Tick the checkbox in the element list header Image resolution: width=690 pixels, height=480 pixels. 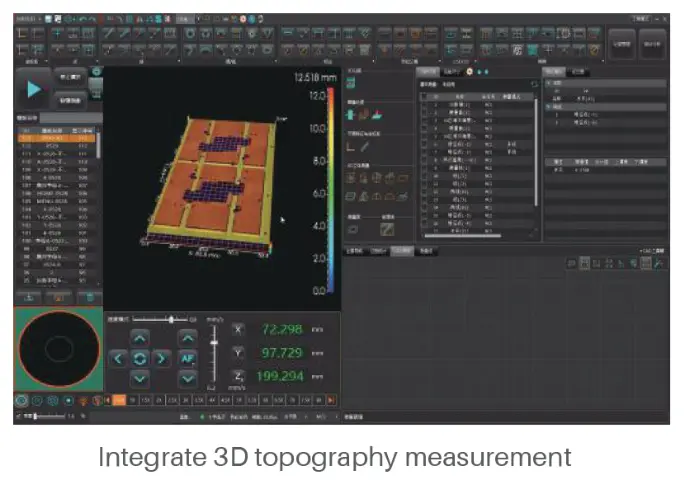click(423, 98)
